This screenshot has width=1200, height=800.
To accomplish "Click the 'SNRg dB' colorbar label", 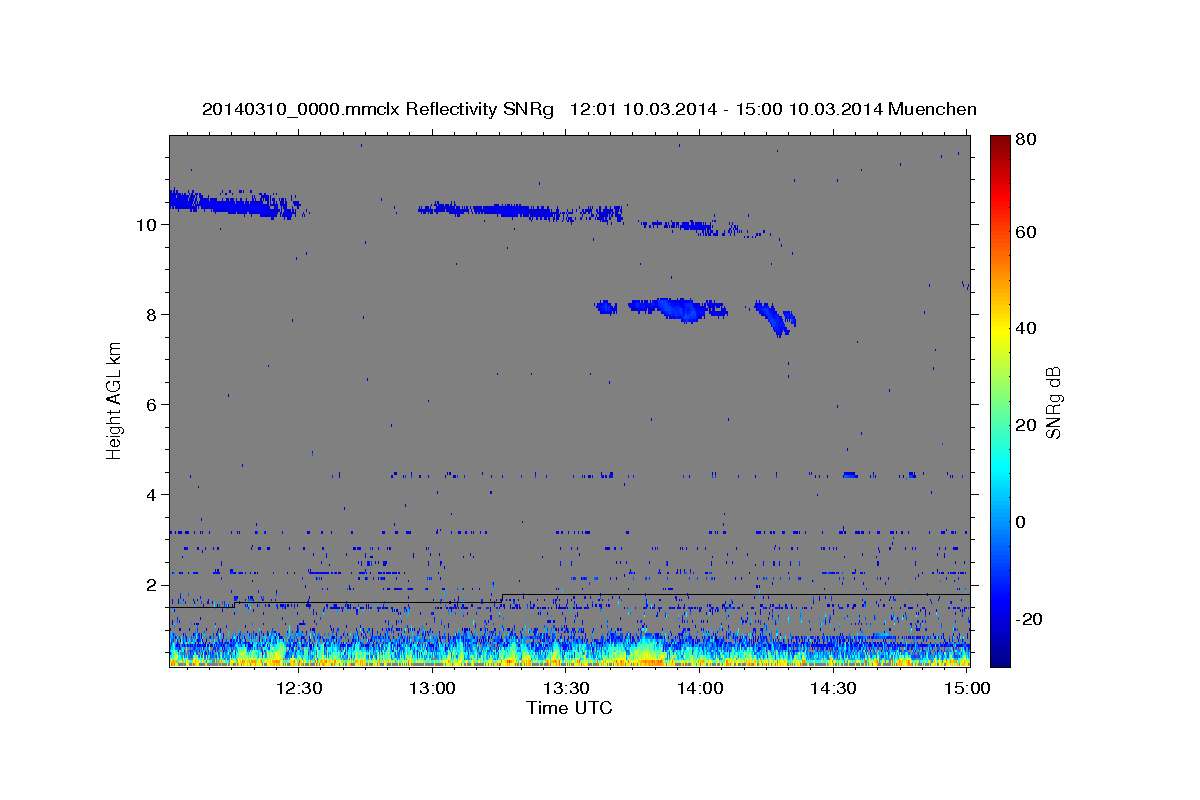I will point(1053,403).
